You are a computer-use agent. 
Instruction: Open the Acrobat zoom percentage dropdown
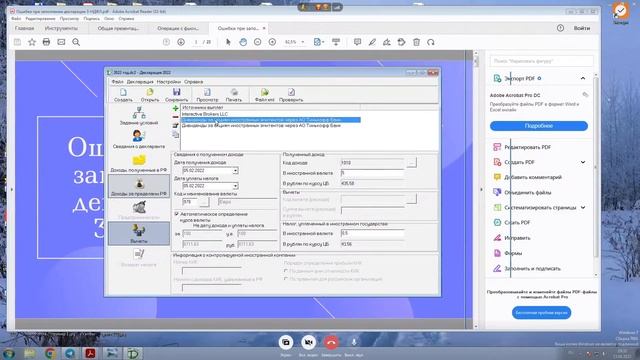303,42
